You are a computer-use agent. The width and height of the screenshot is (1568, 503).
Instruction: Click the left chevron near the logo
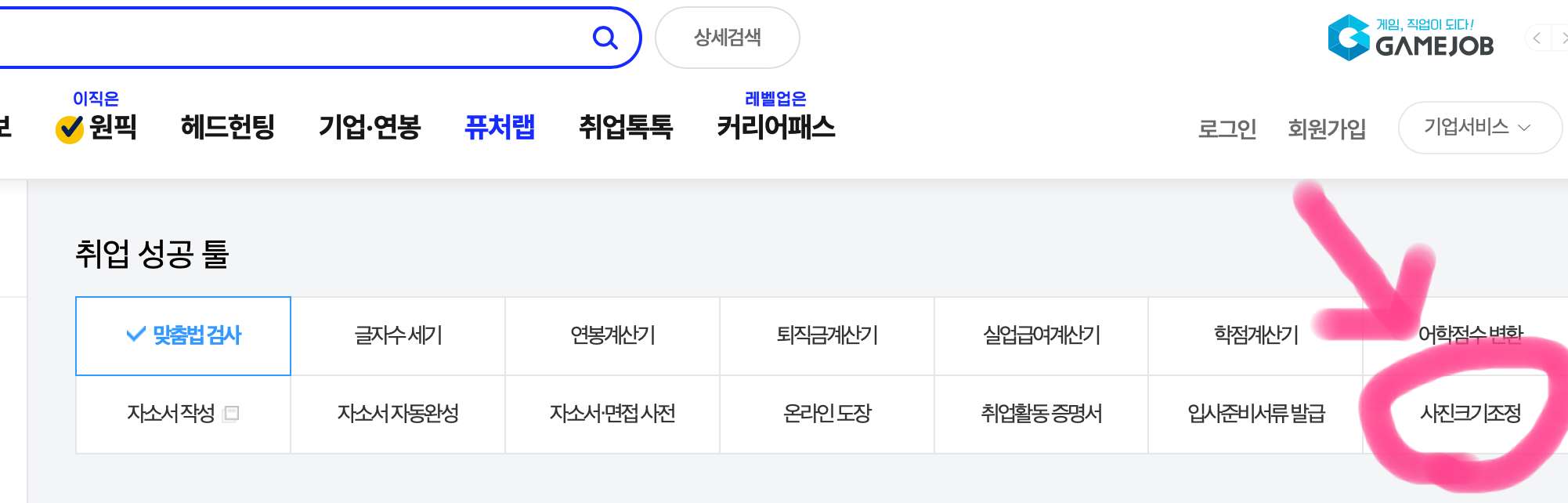(1535, 37)
